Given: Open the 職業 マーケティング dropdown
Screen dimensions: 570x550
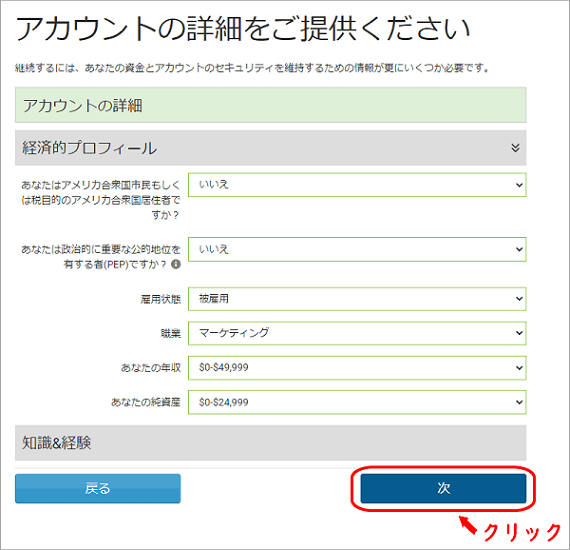Looking at the screenshot, I should [x=357, y=333].
